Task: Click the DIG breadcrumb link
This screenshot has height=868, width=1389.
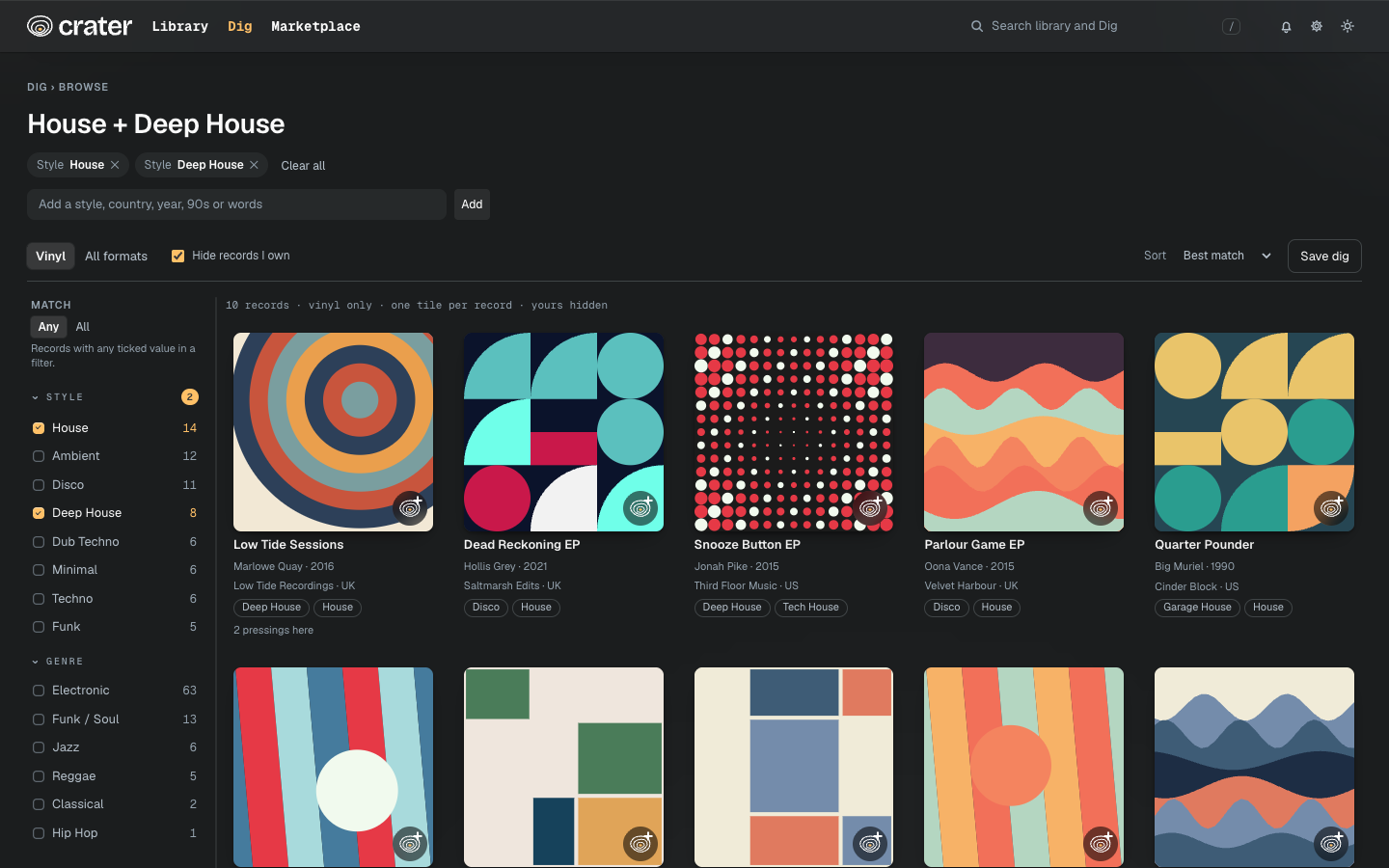Action: (x=37, y=87)
